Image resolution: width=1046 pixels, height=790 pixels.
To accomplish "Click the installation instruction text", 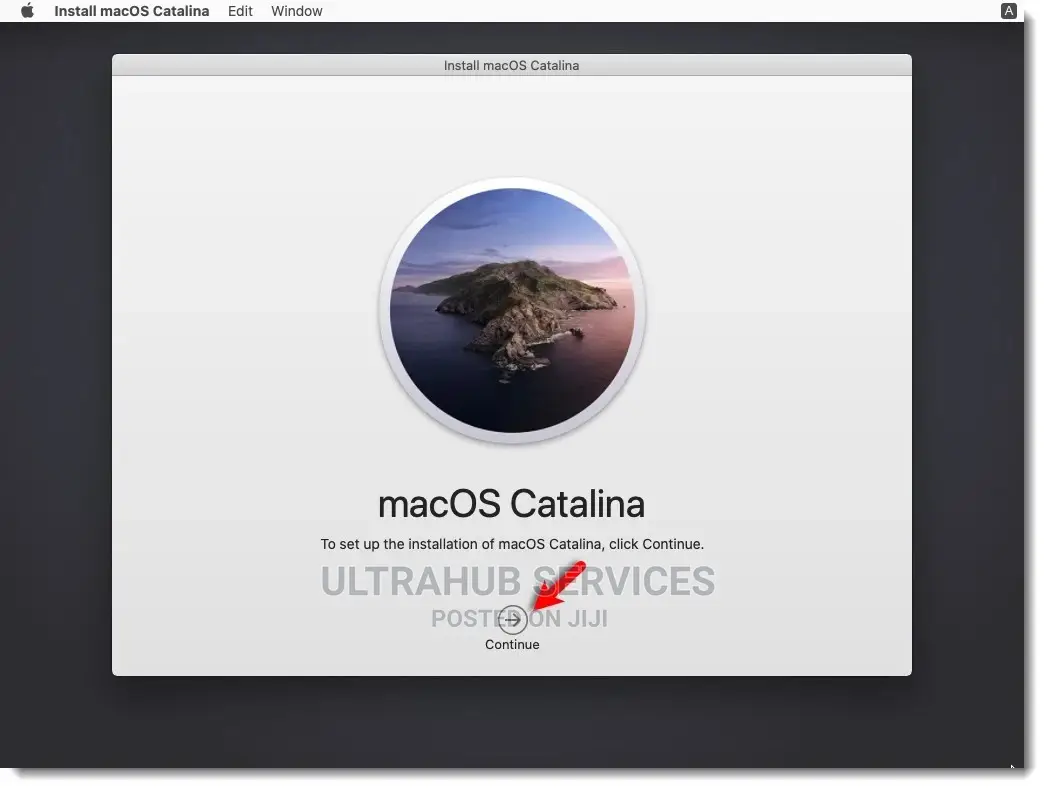I will click(x=512, y=544).
